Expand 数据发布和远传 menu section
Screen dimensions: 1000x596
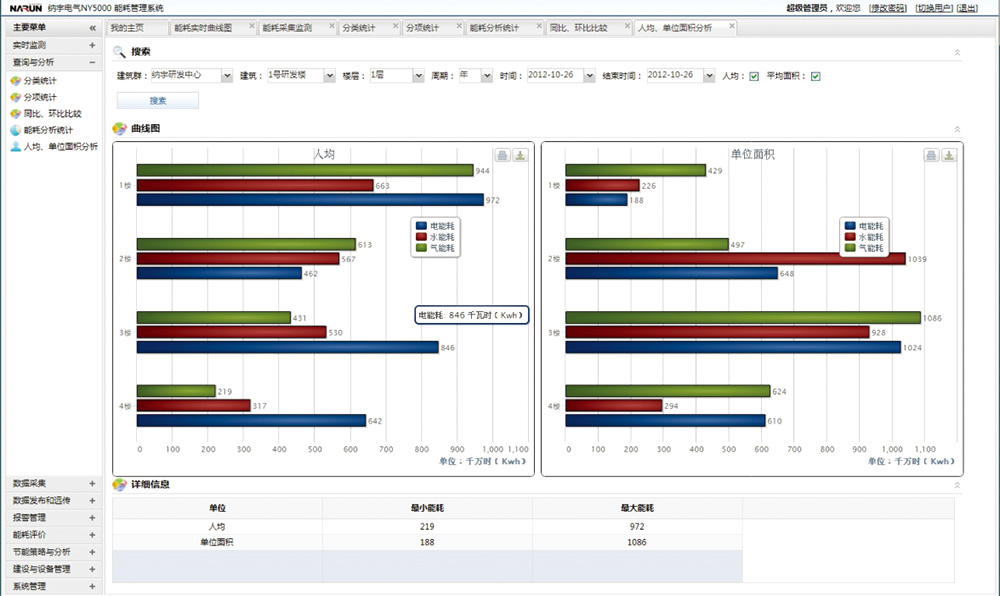click(92, 501)
